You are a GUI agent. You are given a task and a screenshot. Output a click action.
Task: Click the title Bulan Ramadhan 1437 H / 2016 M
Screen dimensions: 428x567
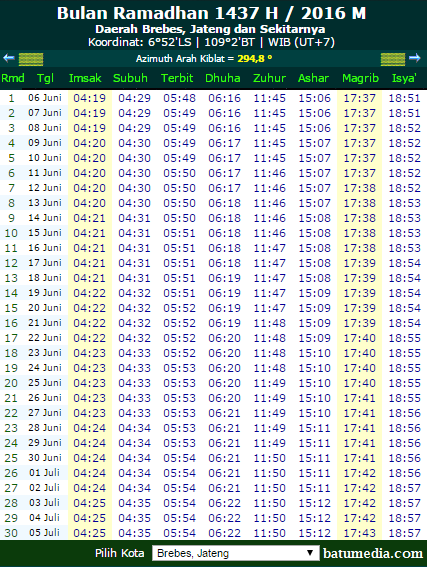click(211, 13)
